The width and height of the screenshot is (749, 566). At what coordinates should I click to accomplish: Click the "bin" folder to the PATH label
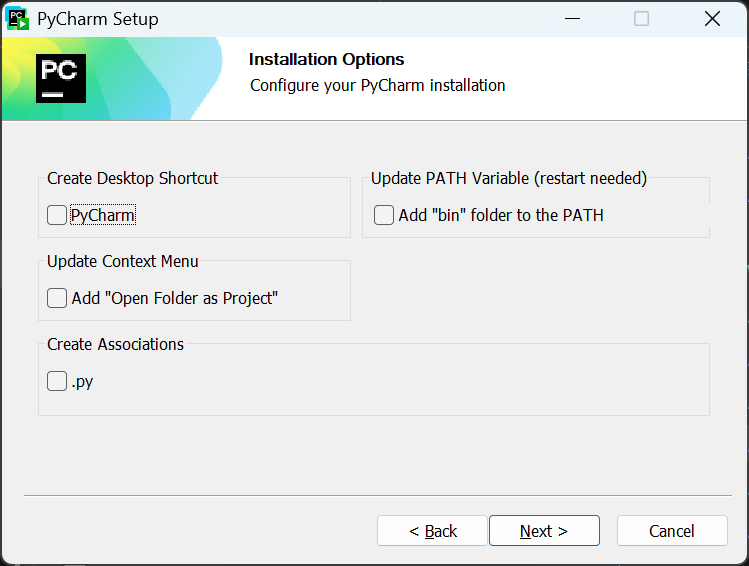[x=501, y=215]
